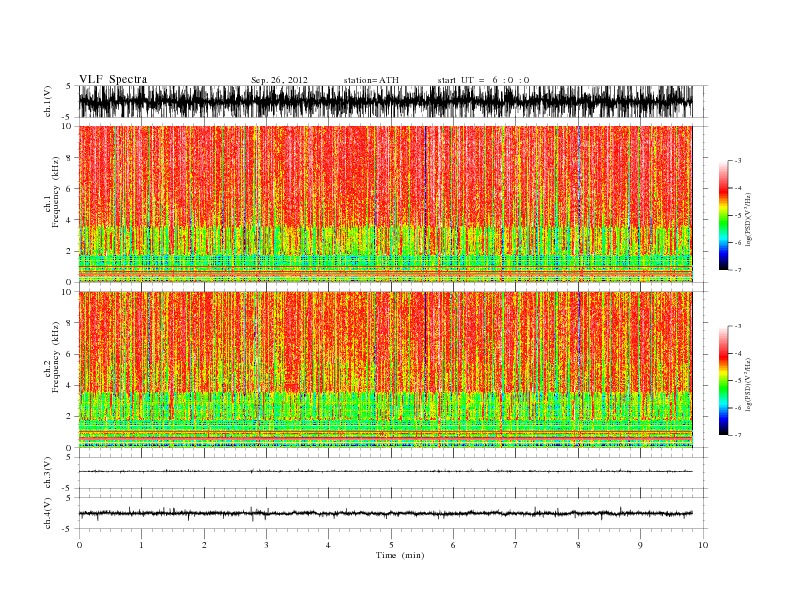Click the 'station=ATH' label
Image resolution: width=792 pixels, height=612 pixels.
pyautogui.click(x=371, y=80)
